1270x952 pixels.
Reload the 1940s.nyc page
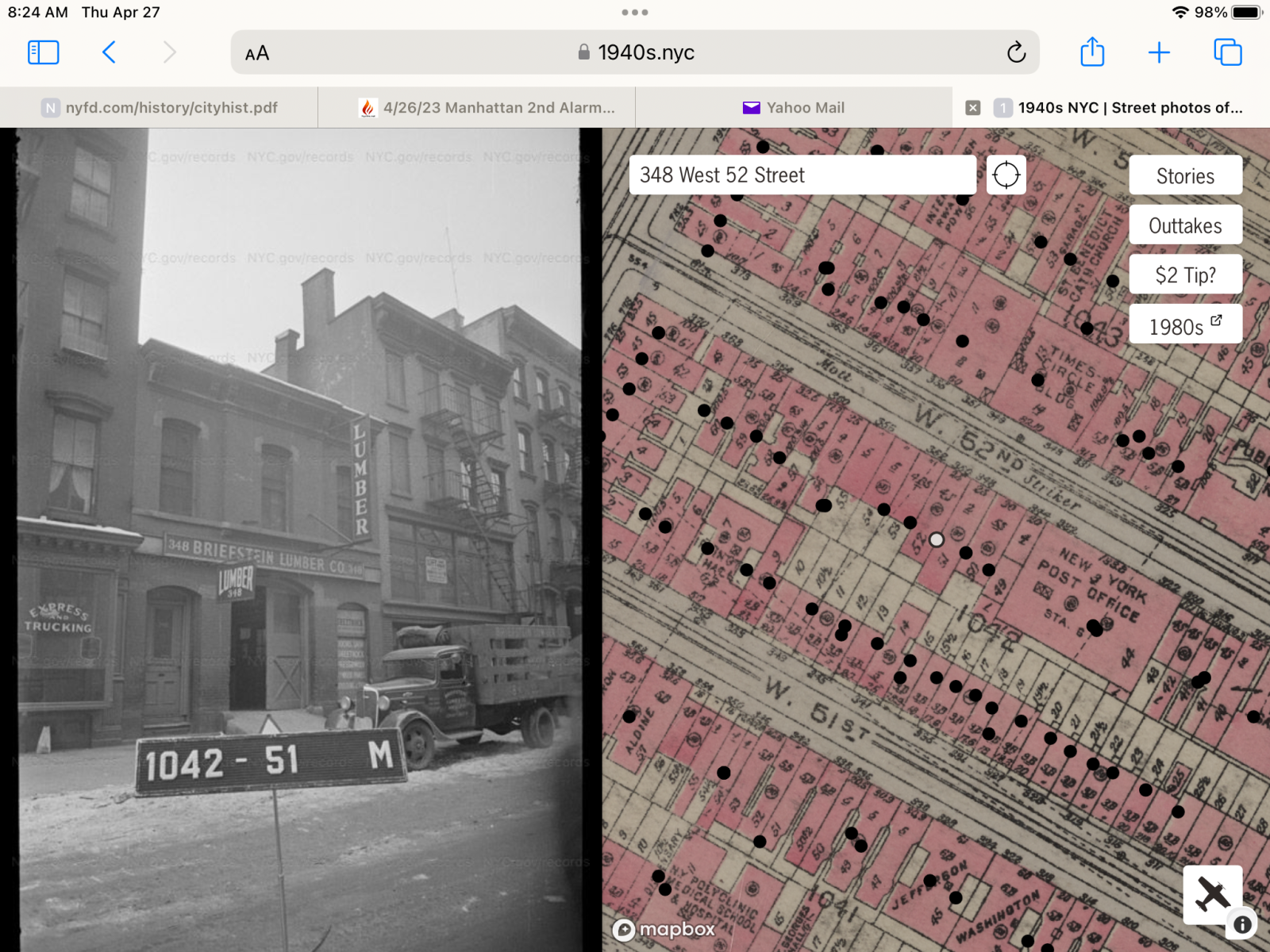(1016, 52)
